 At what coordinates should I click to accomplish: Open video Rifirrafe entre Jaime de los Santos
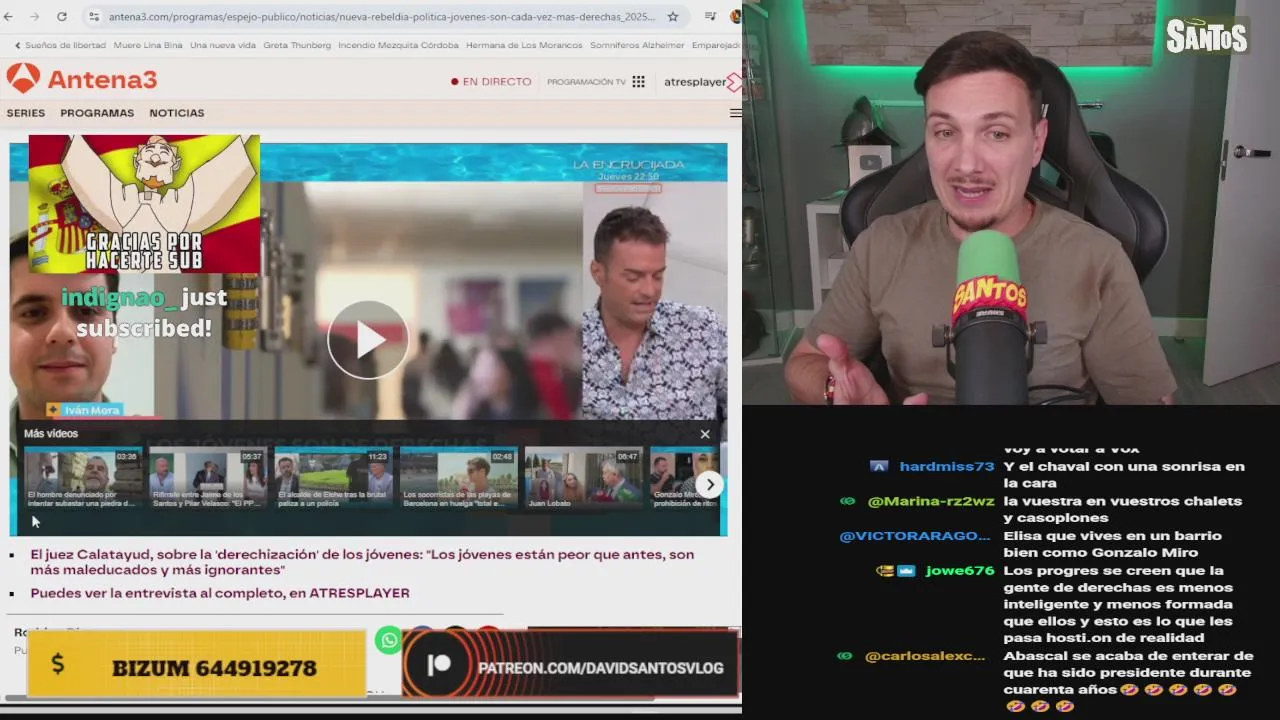click(x=207, y=478)
